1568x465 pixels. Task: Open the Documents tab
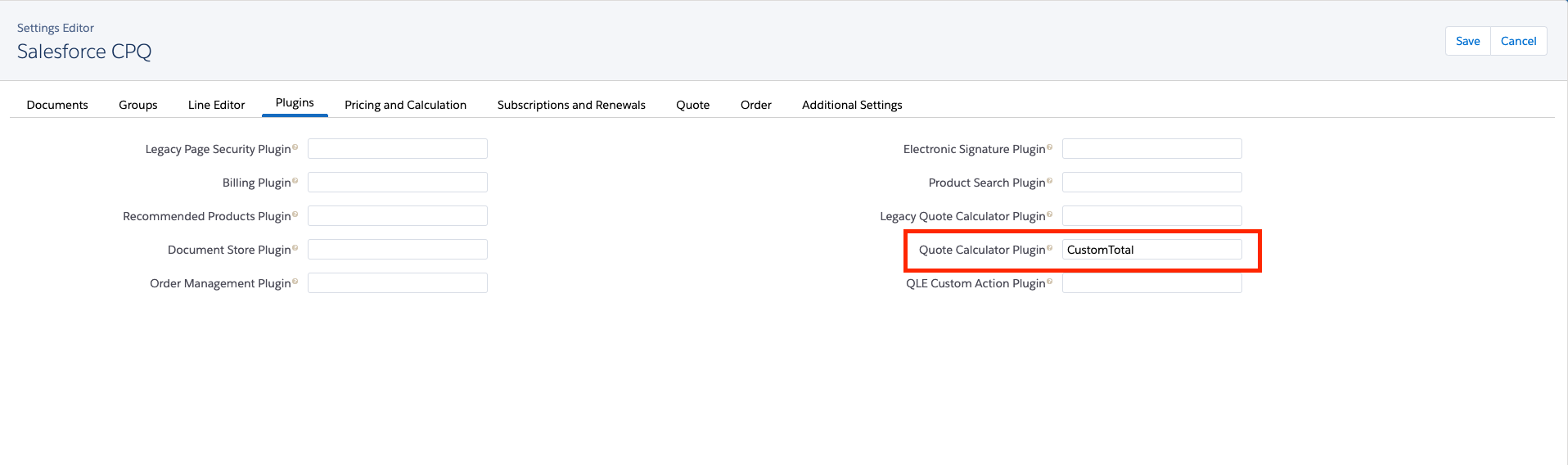point(57,105)
